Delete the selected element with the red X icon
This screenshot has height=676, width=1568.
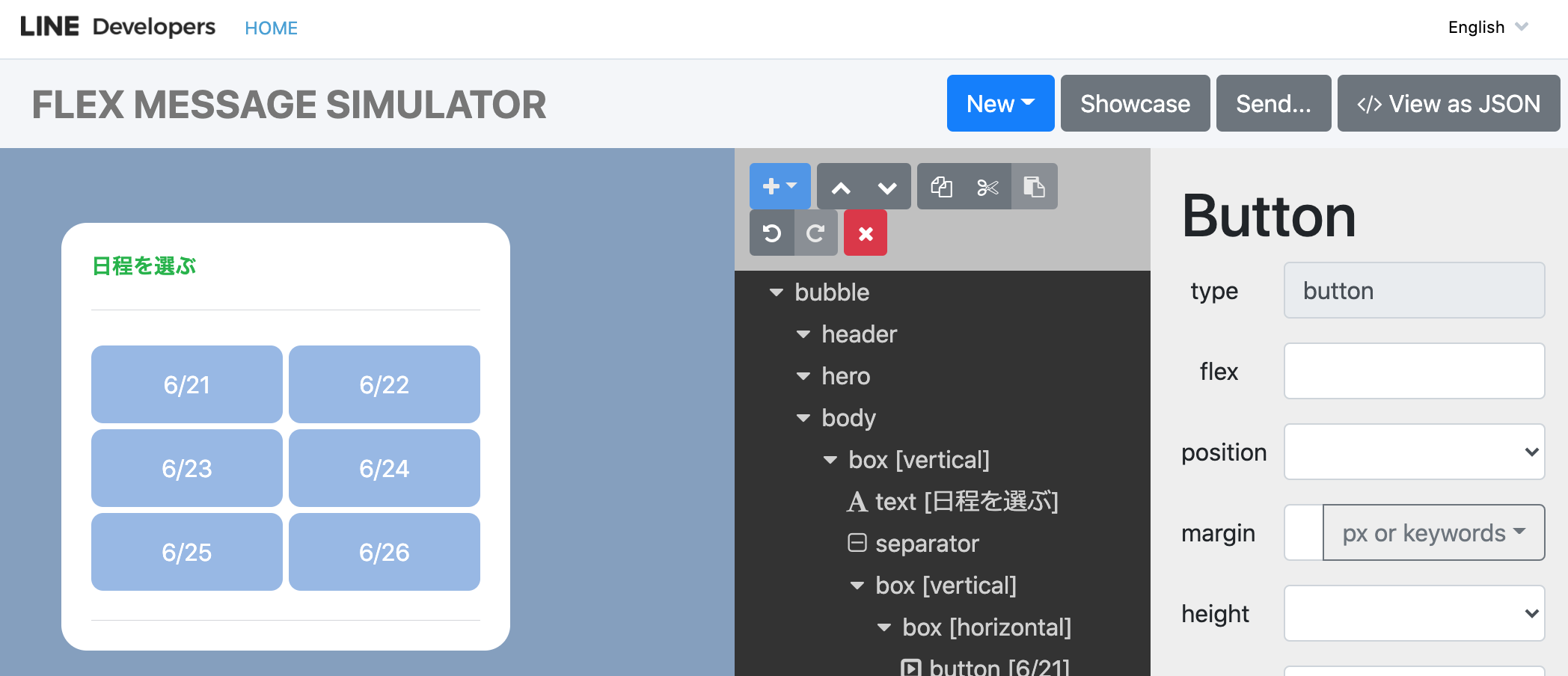pos(865,233)
